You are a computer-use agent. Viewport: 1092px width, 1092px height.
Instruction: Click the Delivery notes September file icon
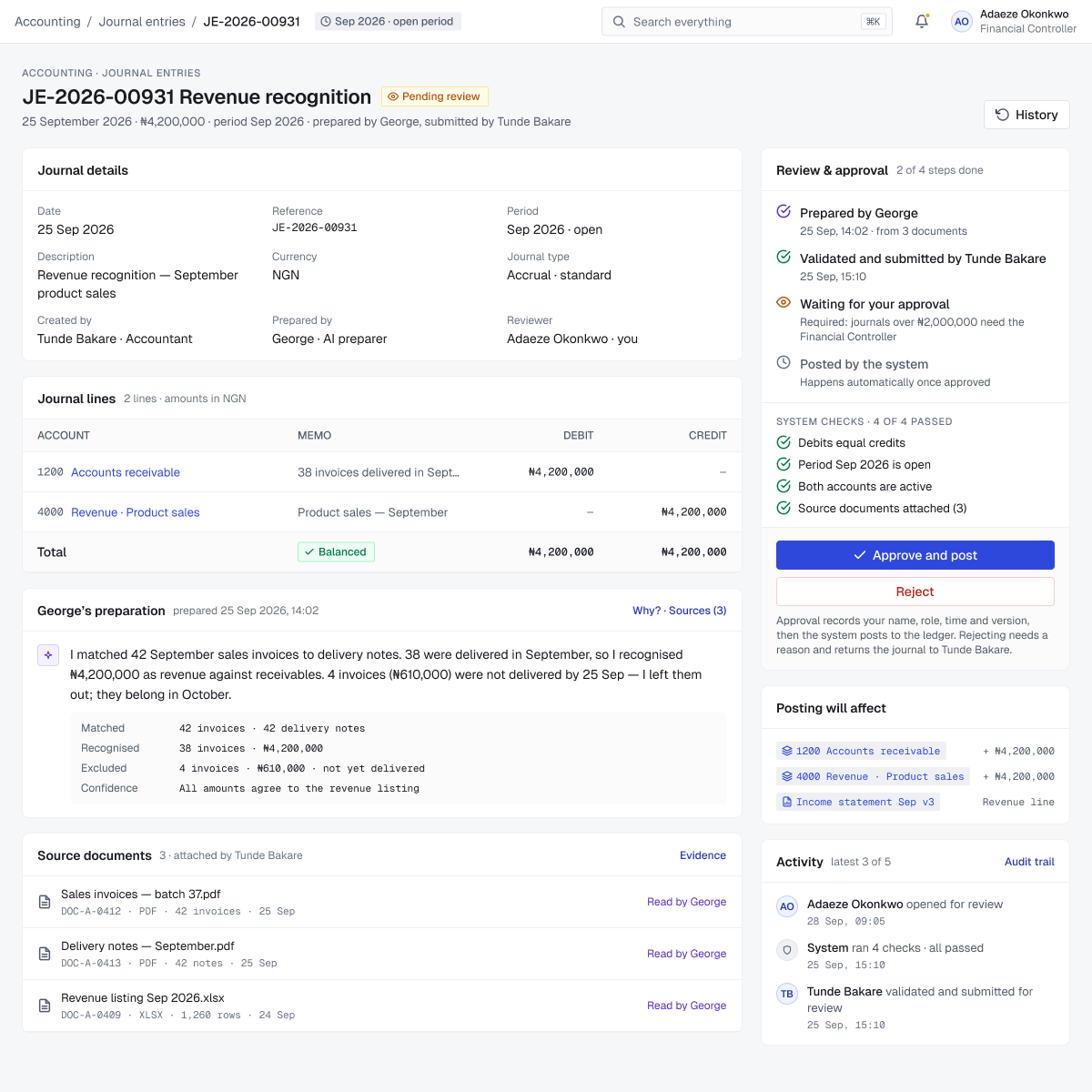coord(44,954)
